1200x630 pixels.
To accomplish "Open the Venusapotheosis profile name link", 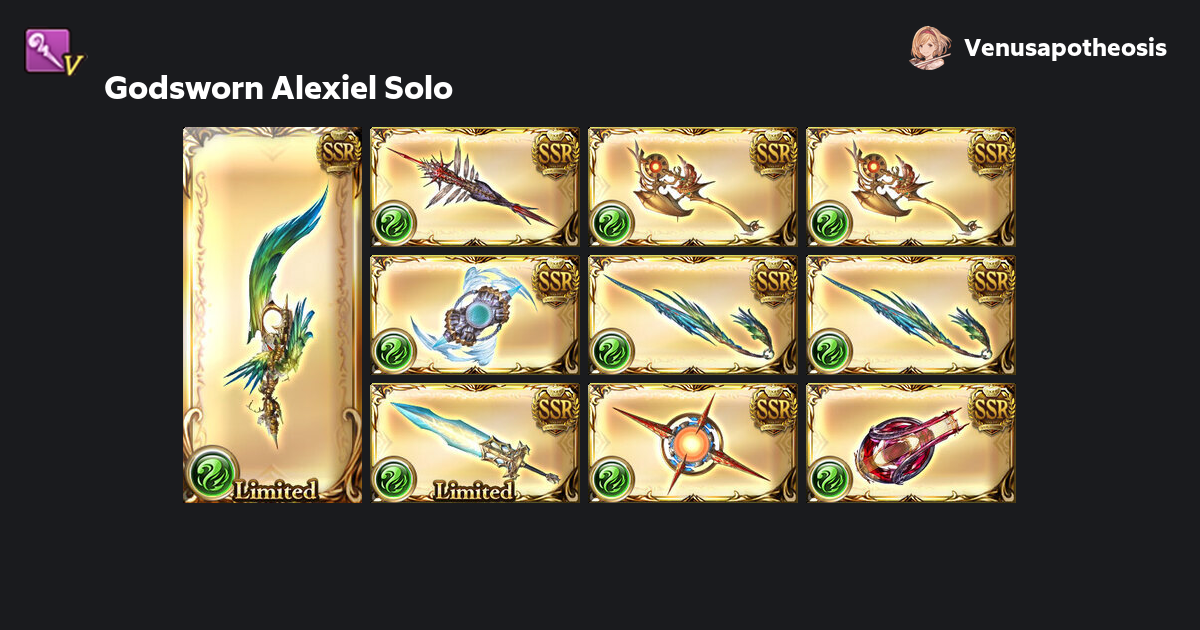I will tap(1065, 48).
